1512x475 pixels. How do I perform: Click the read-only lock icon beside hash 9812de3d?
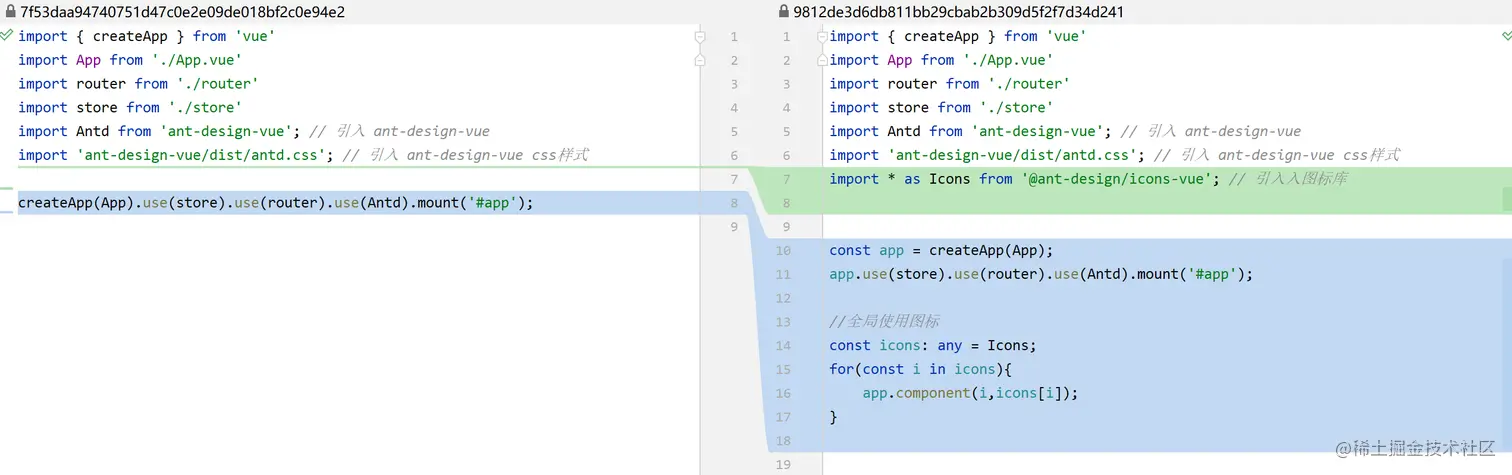[784, 12]
